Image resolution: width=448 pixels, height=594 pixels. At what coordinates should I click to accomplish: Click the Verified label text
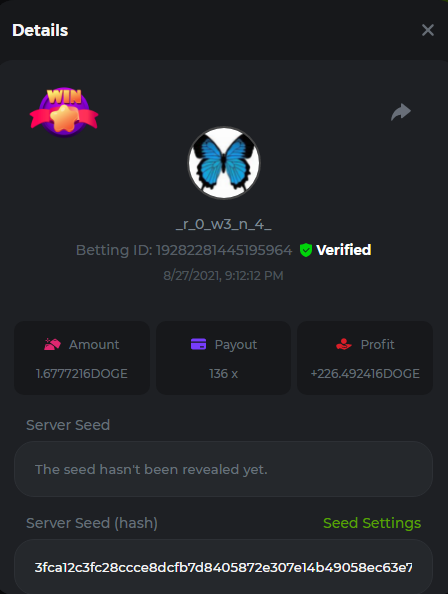tap(343, 250)
